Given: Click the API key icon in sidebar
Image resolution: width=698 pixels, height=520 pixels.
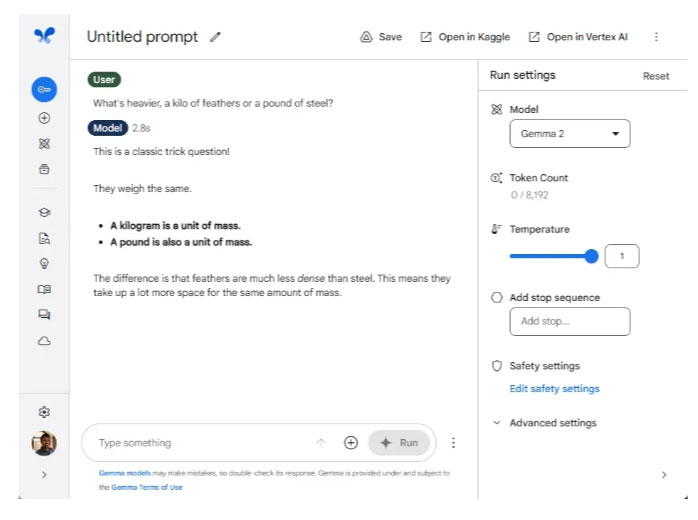Looking at the screenshot, I should pos(44,90).
